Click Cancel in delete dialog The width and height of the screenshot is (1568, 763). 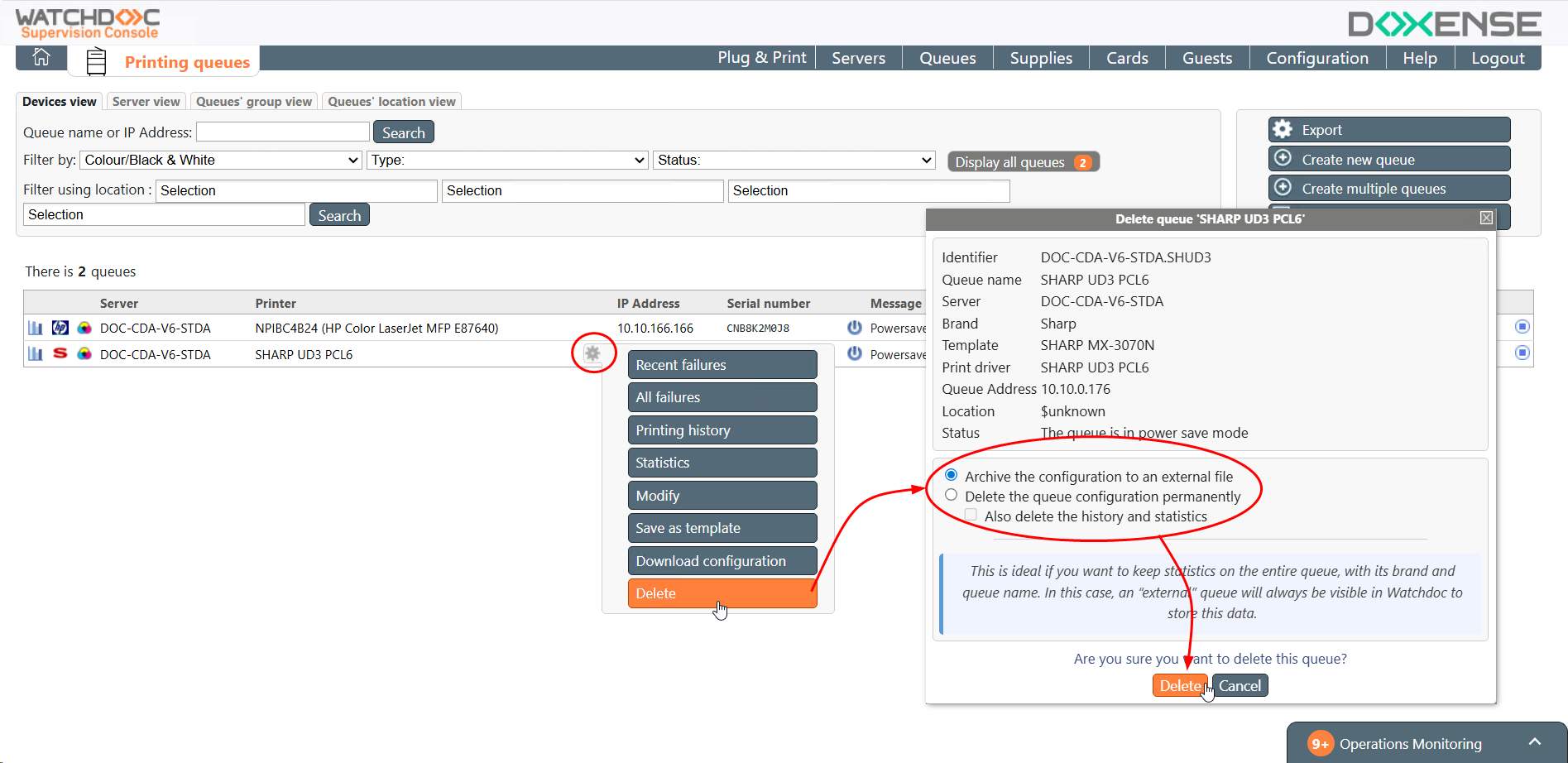click(1240, 685)
